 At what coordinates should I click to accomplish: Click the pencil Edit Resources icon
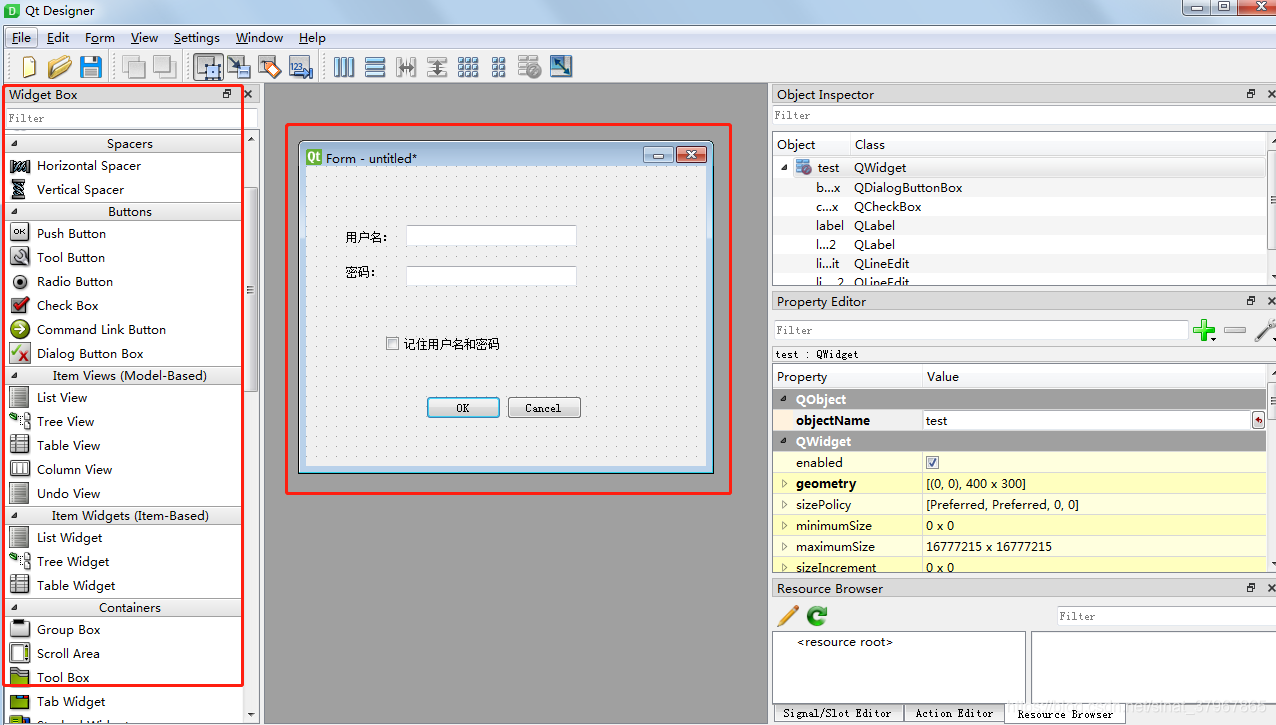click(788, 616)
